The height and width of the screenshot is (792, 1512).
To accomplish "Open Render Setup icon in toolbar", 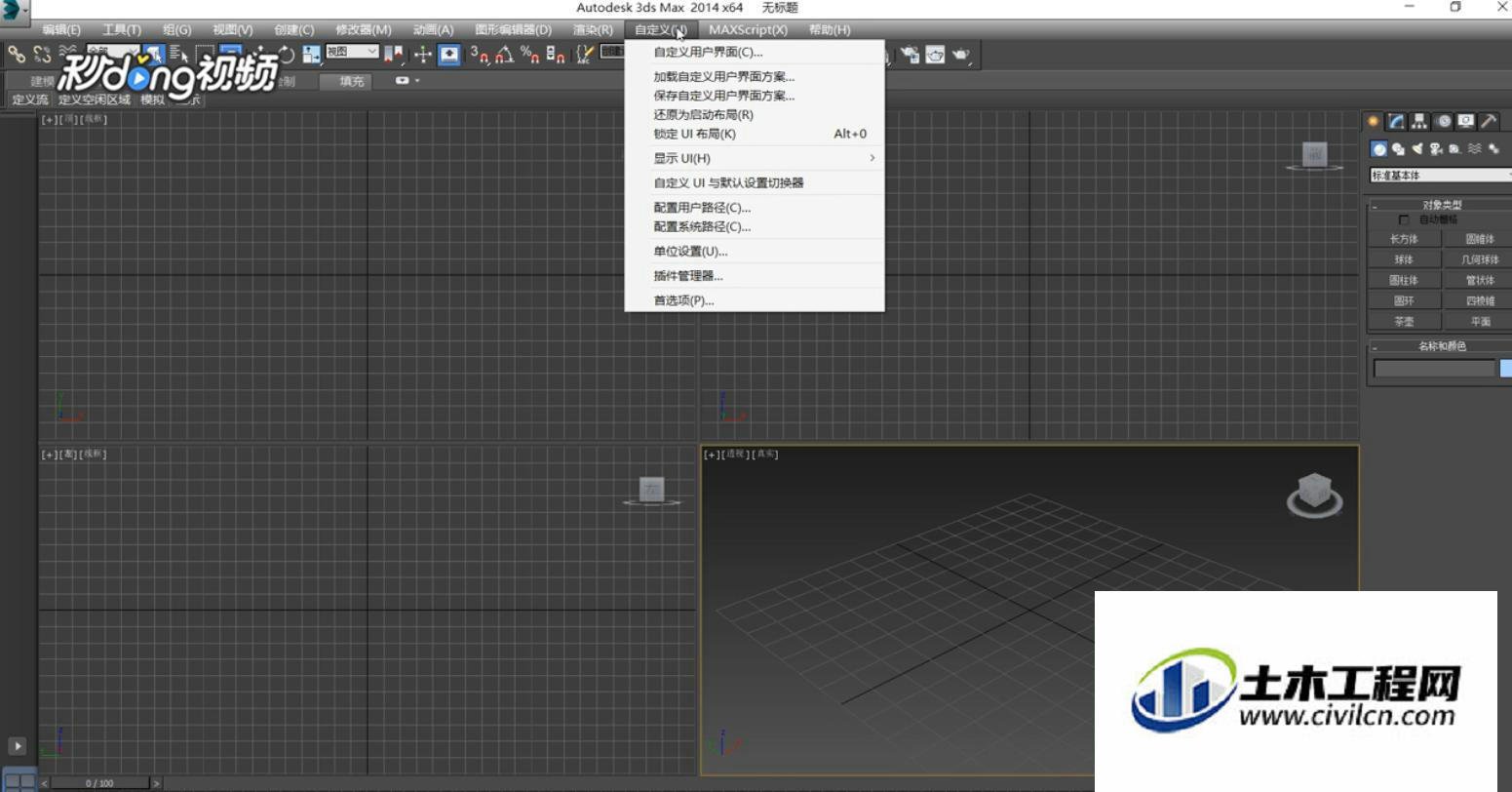I will 910,55.
